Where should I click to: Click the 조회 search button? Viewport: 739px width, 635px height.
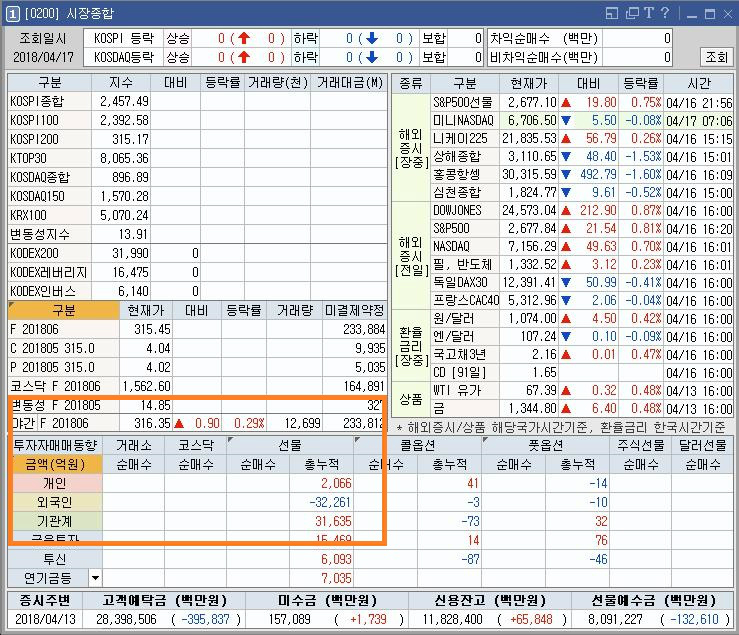pyautogui.click(x=716, y=57)
